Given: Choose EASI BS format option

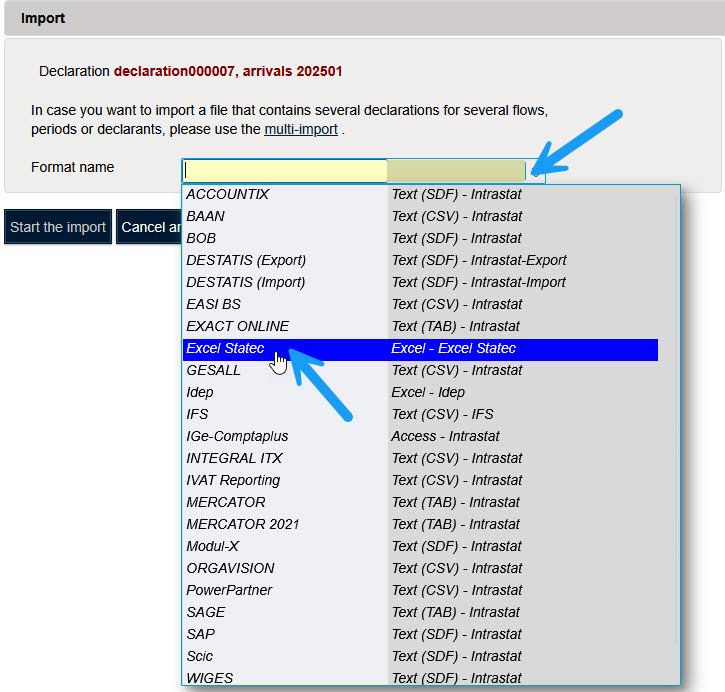Looking at the screenshot, I should [x=213, y=304].
